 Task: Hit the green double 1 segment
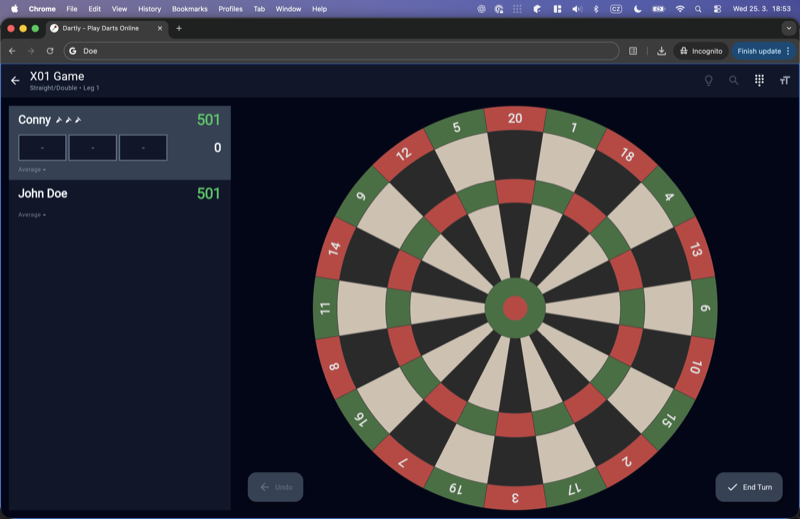[x=573, y=128]
